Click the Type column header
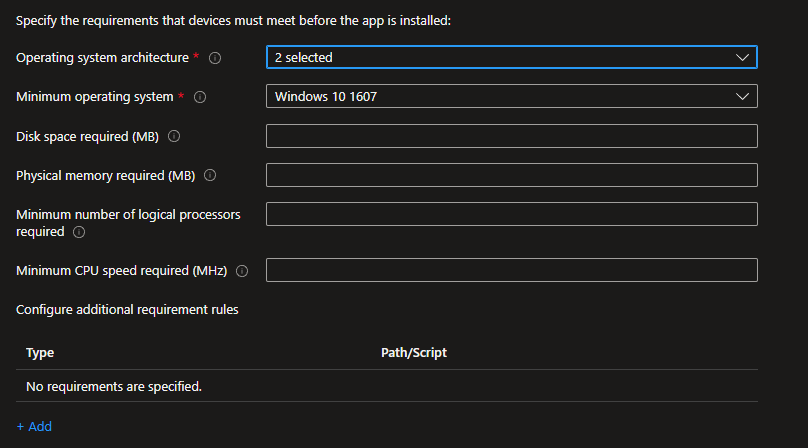 coord(40,353)
